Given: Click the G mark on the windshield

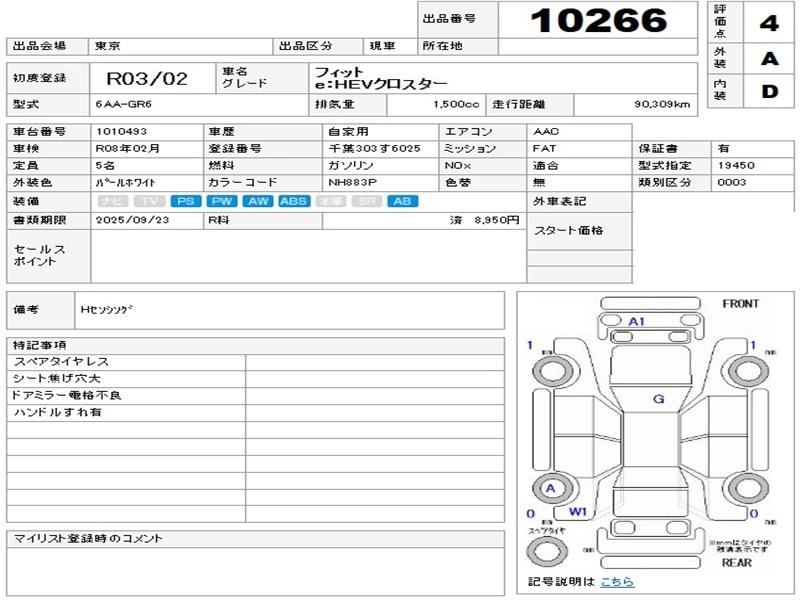Looking at the screenshot, I should click(x=659, y=399).
